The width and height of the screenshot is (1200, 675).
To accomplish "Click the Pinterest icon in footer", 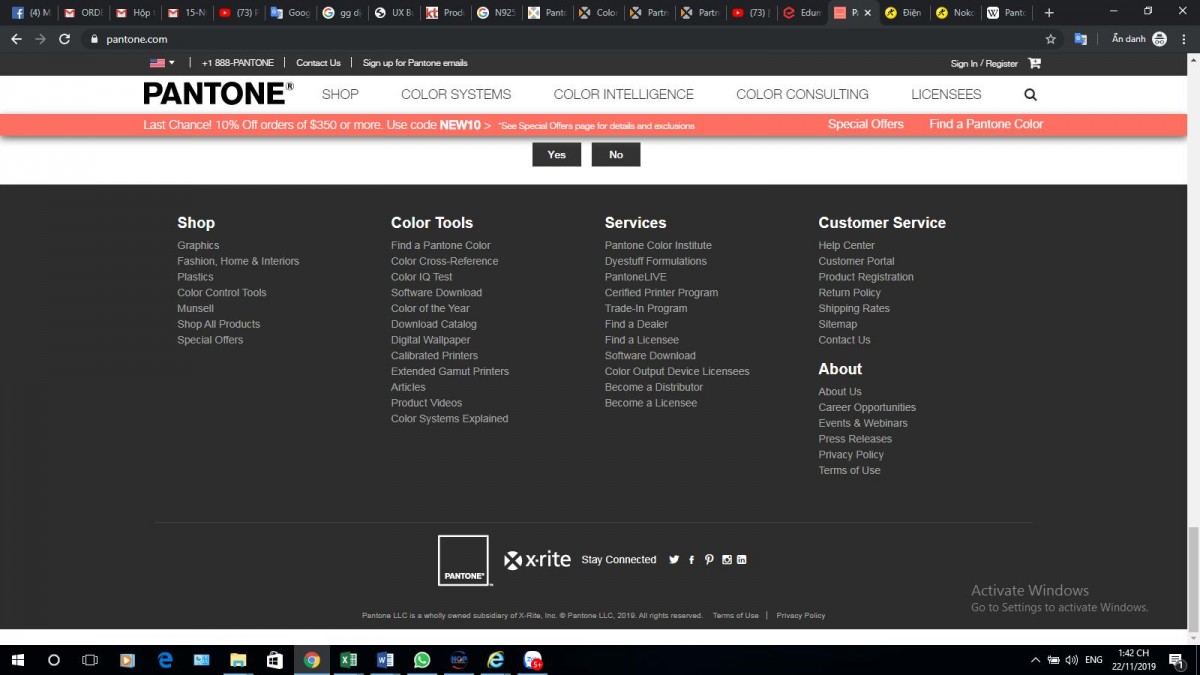I will tap(709, 560).
